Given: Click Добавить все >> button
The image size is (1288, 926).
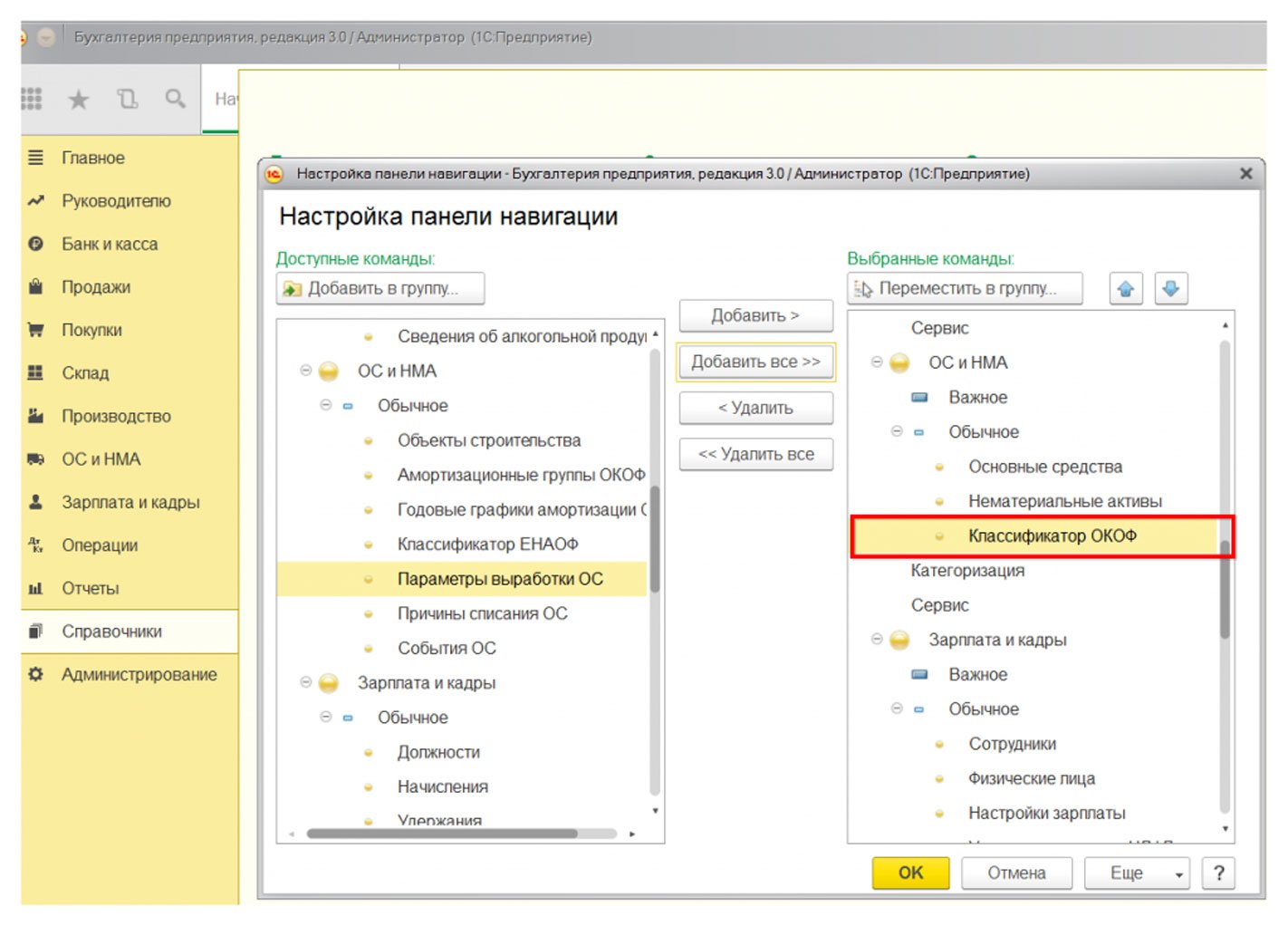Looking at the screenshot, I should click(755, 362).
